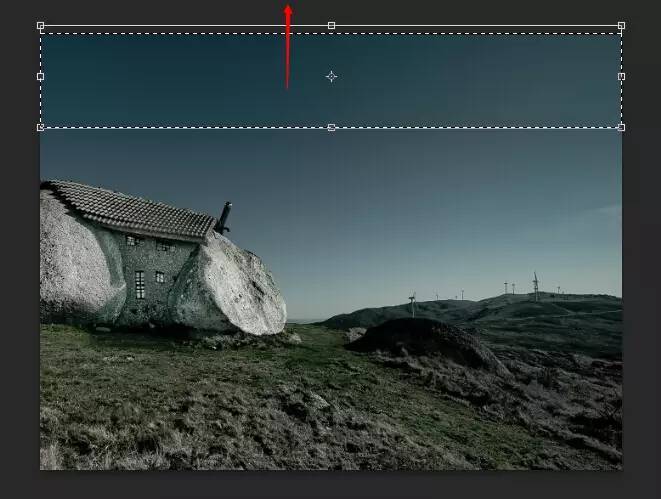
Task: Click the large boulder right of the house
Action: coord(240,287)
